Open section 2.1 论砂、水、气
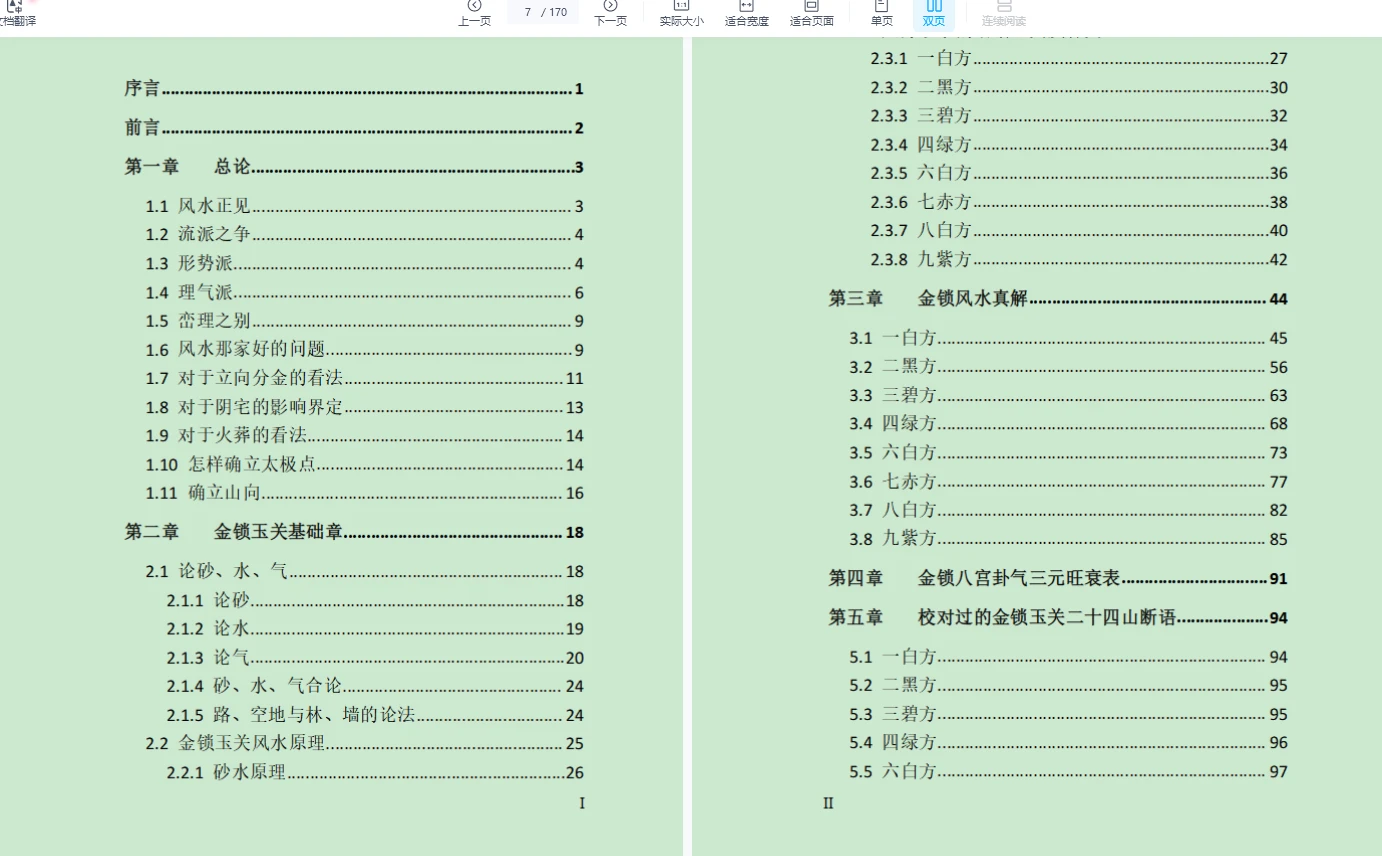 tap(364, 572)
